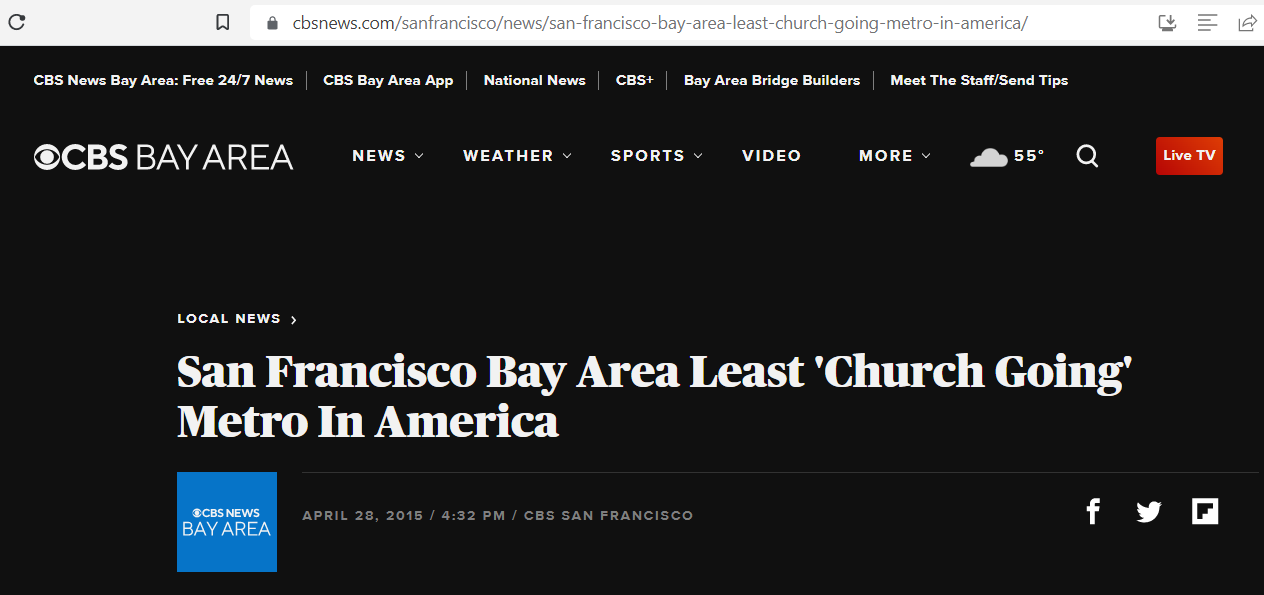
Task: Share the article on Flipboard
Action: pyautogui.click(x=1205, y=512)
